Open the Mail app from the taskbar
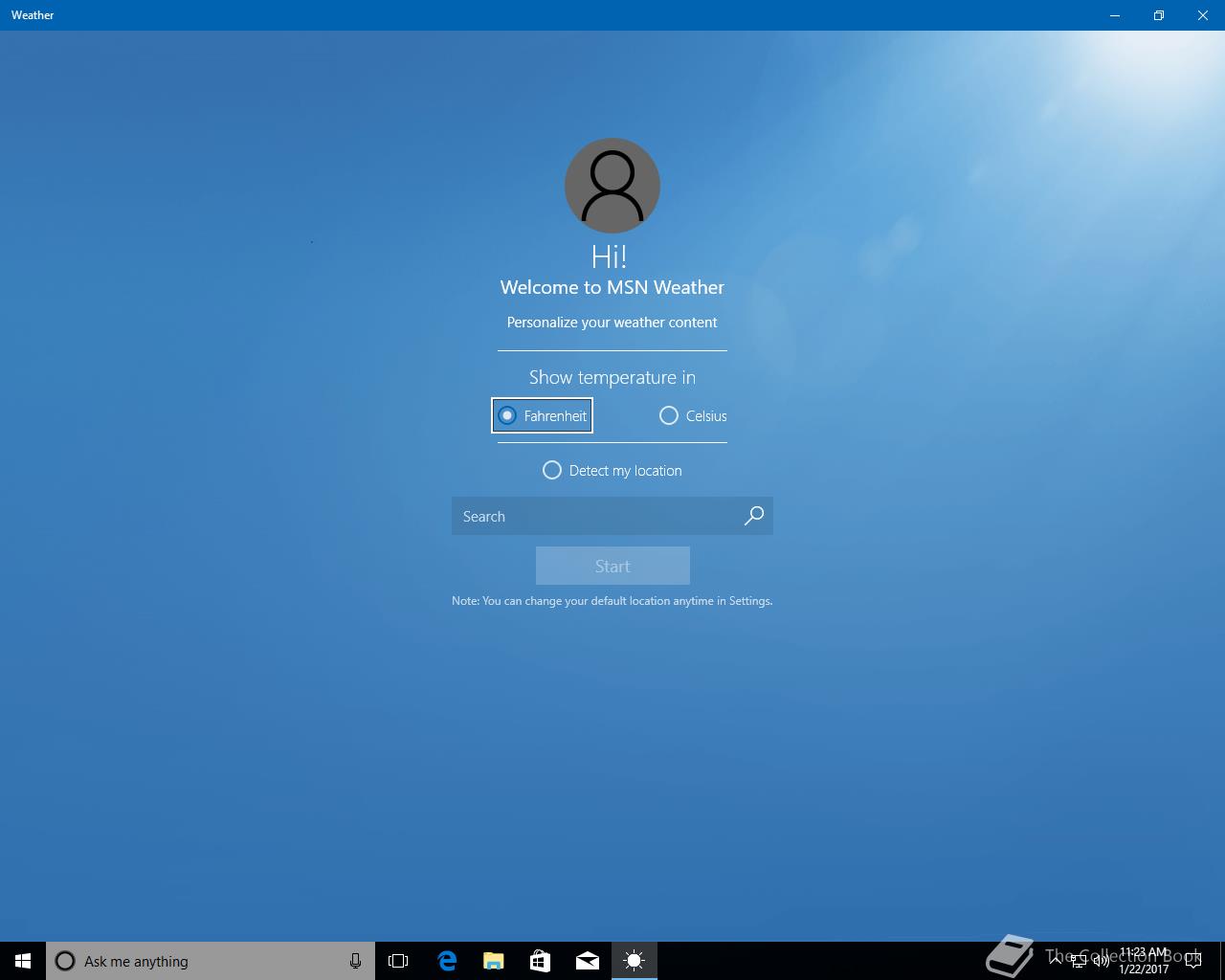 pyautogui.click(x=588, y=961)
